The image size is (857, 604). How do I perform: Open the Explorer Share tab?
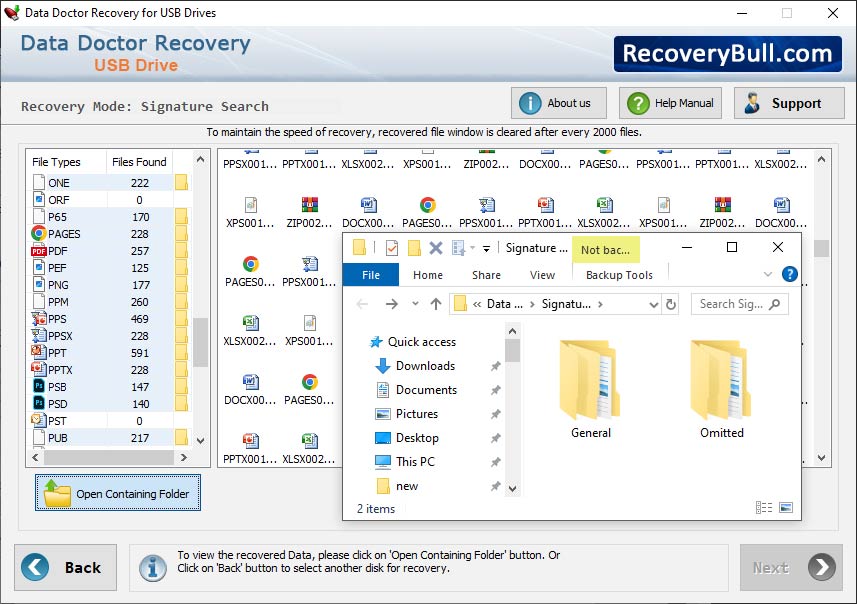point(486,275)
